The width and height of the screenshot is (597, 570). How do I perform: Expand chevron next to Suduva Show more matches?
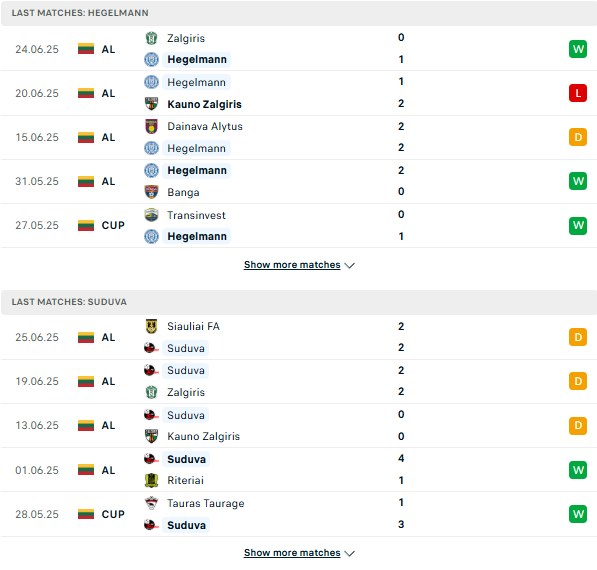350,553
